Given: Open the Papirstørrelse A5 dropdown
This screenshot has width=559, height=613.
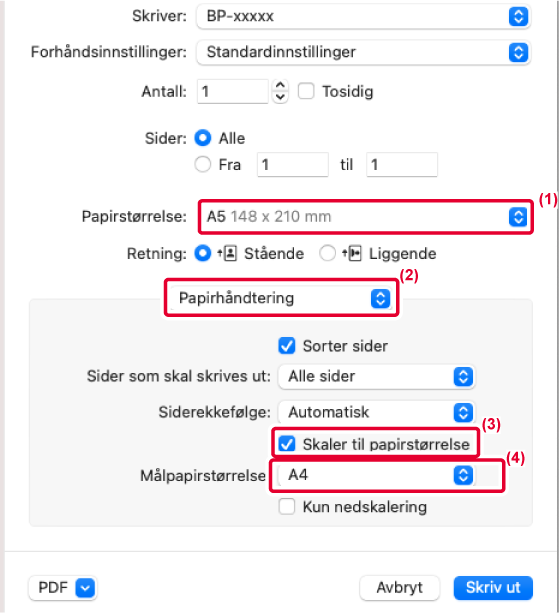Looking at the screenshot, I should click(x=366, y=217).
